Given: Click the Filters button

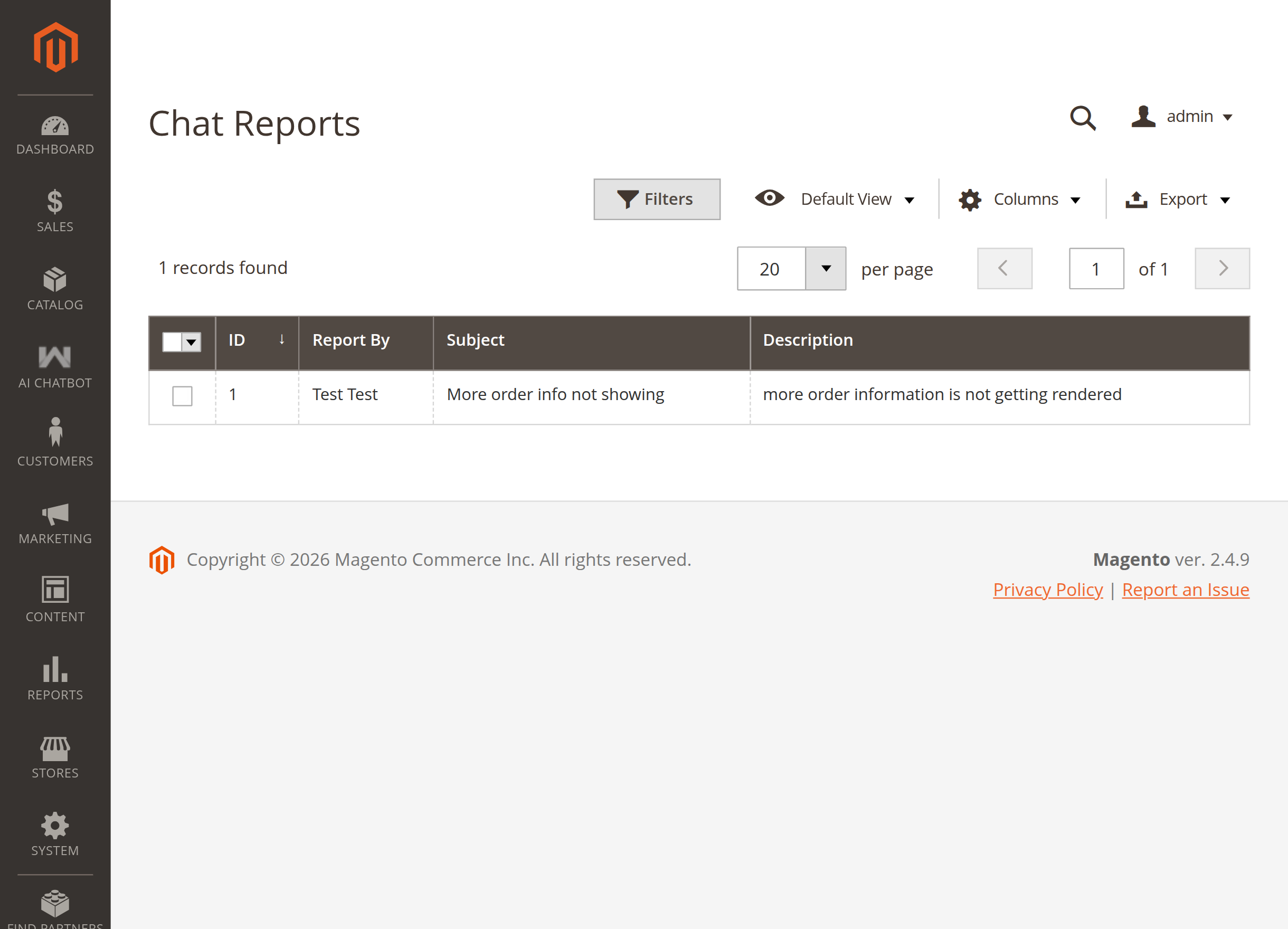Looking at the screenshot, I should [657, 200].
